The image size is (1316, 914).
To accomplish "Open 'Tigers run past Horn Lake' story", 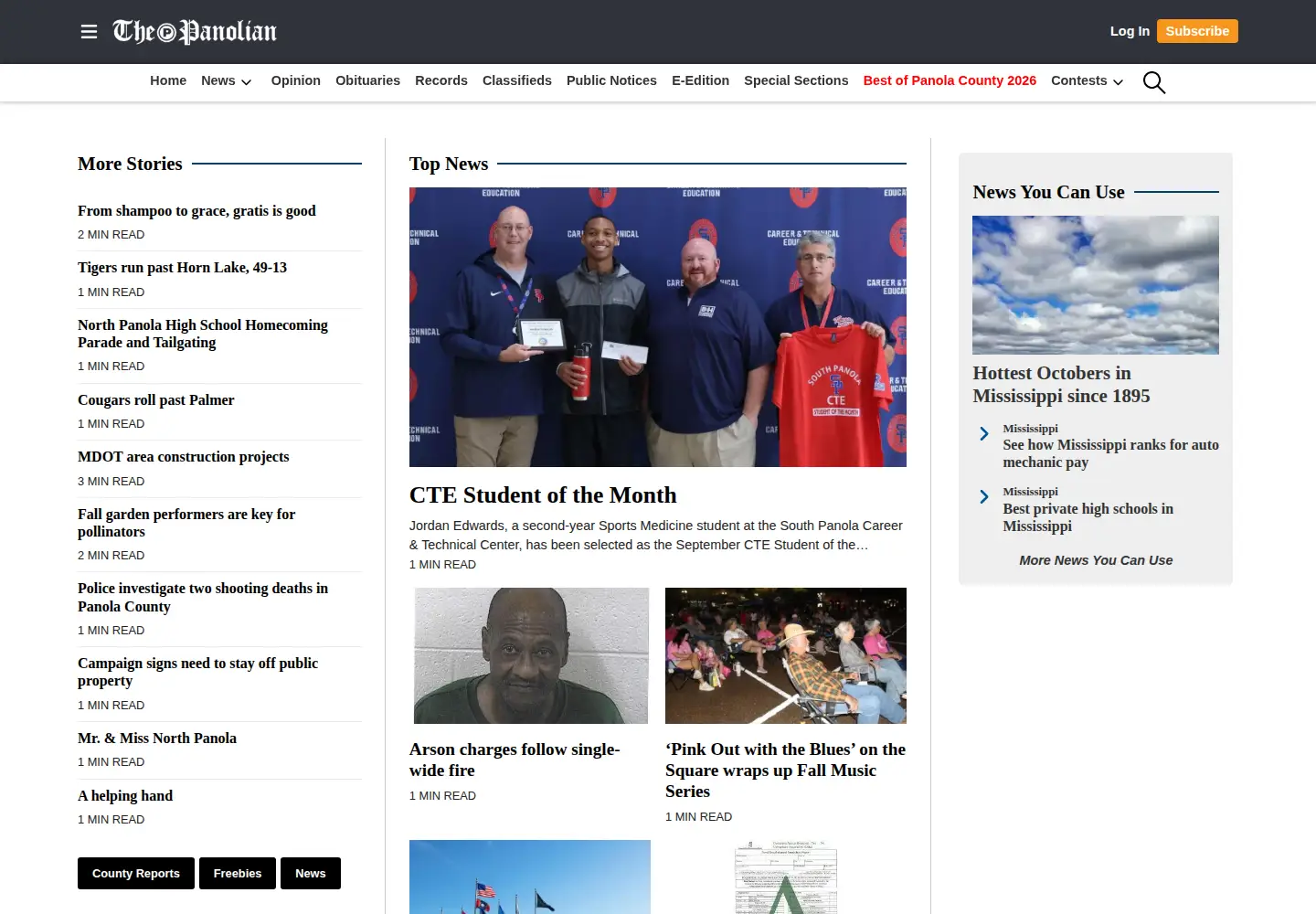I will click(182, 268).
